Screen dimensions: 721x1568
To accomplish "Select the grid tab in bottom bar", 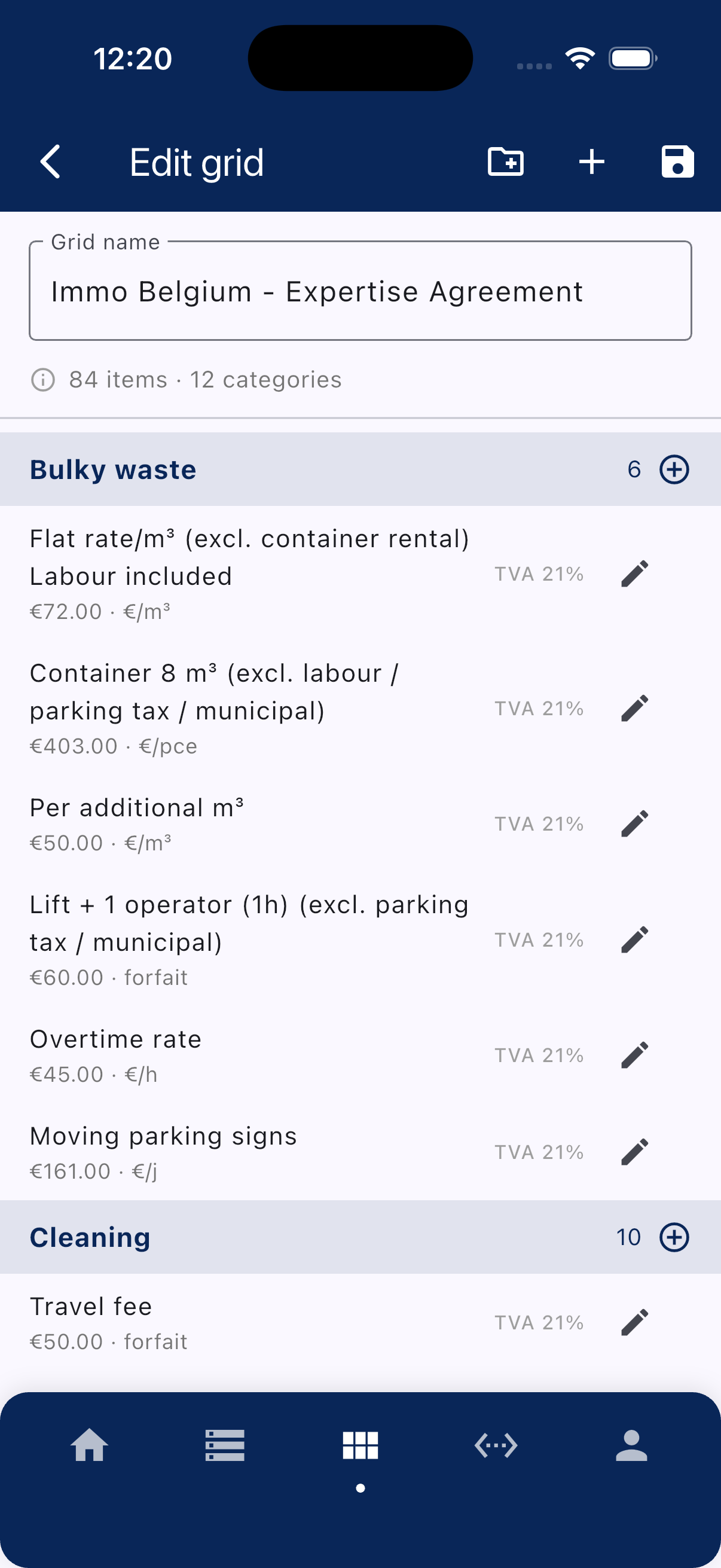I will 360,1445.
